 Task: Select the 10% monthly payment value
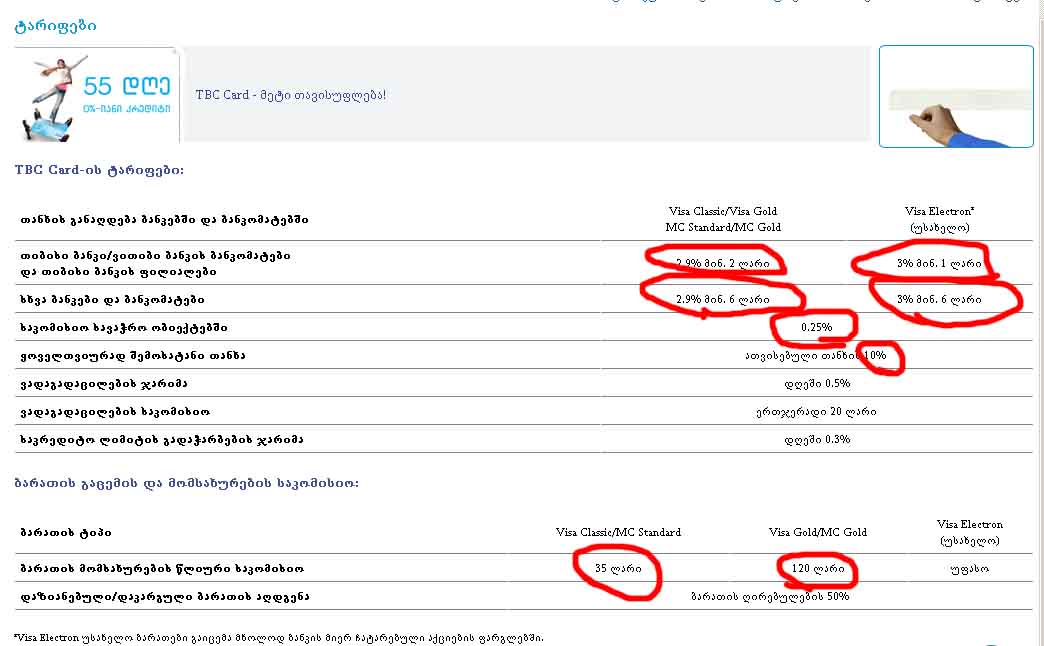coord(875,355)
